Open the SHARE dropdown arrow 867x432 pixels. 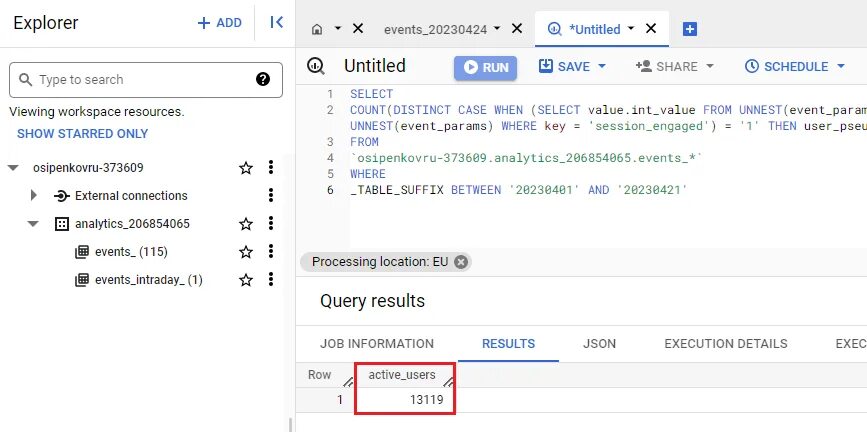[x=710, y=66]
